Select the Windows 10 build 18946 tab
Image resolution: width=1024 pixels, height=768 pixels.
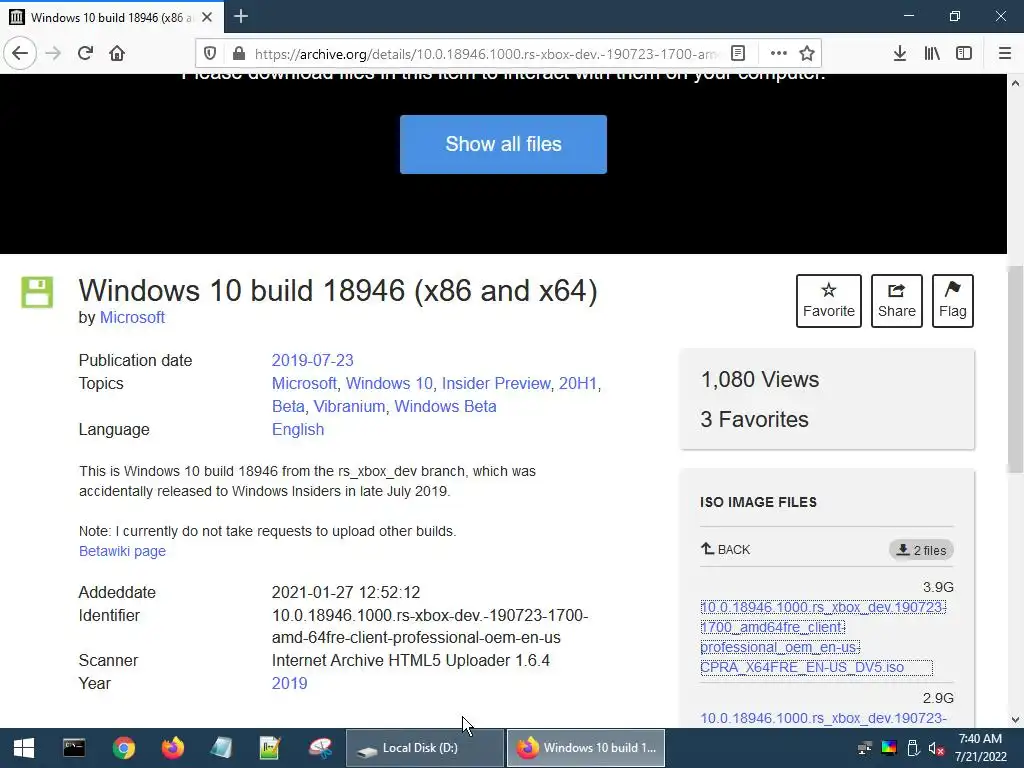112,17
